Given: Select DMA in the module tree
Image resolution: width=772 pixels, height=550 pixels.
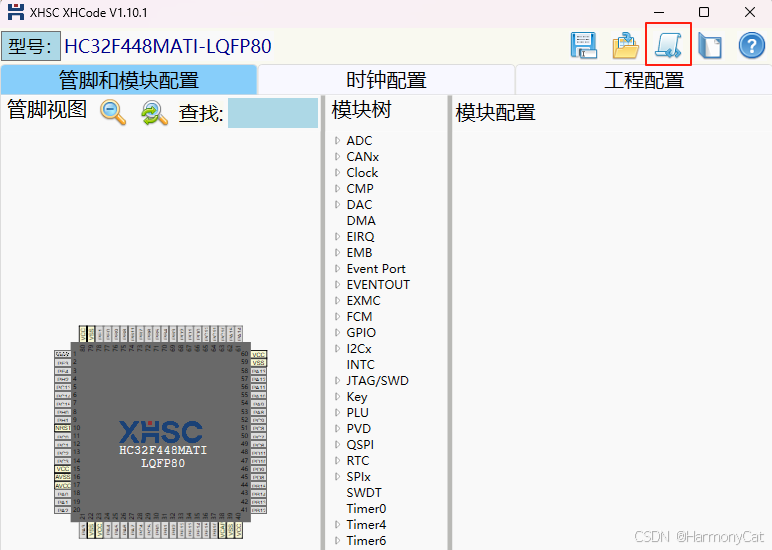Looking at the screenshot, I should coord(361,221).
